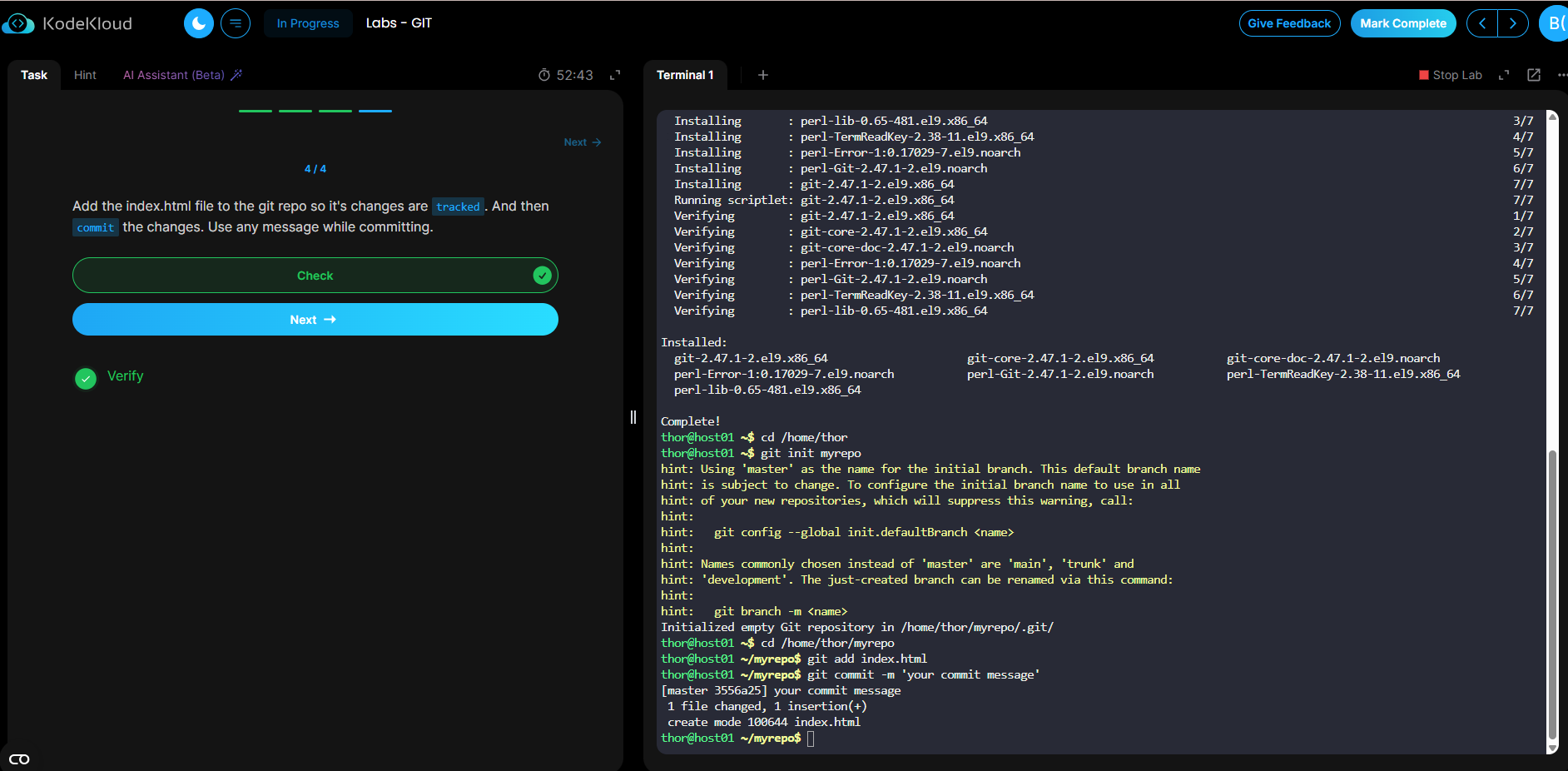Click the Verify green checkmark
Screen dimensions: 1568x771
coord(86,379)
